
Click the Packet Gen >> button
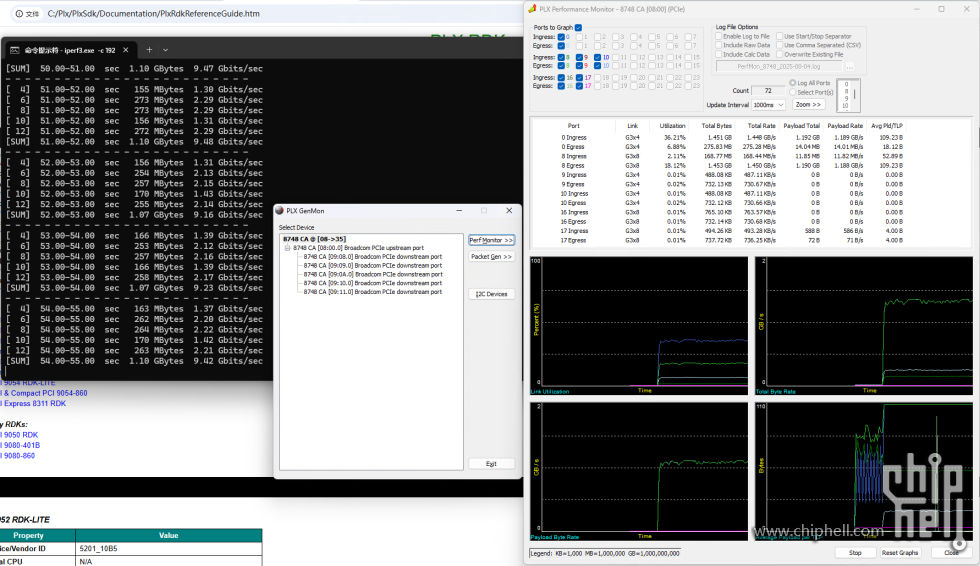(x=491, y=257)
